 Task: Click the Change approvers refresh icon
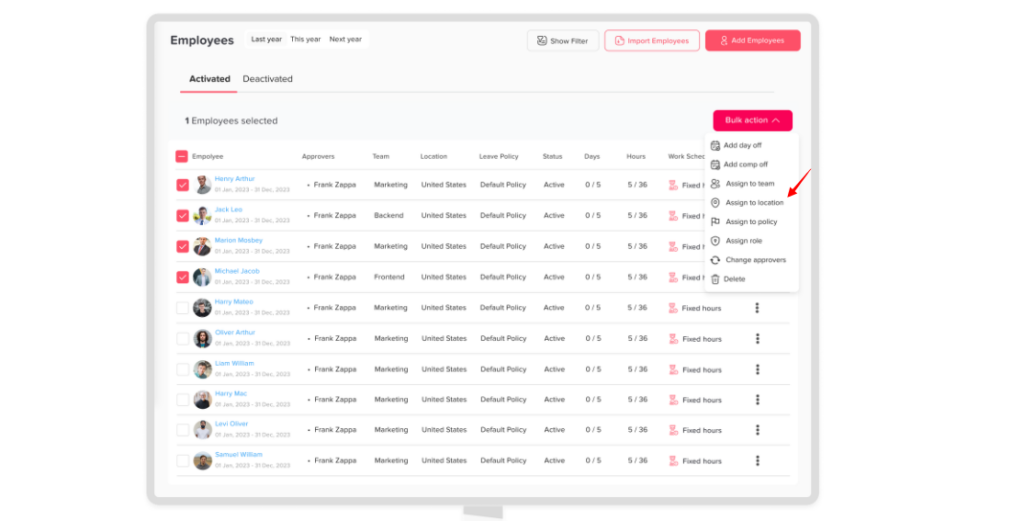coord(715,260)
